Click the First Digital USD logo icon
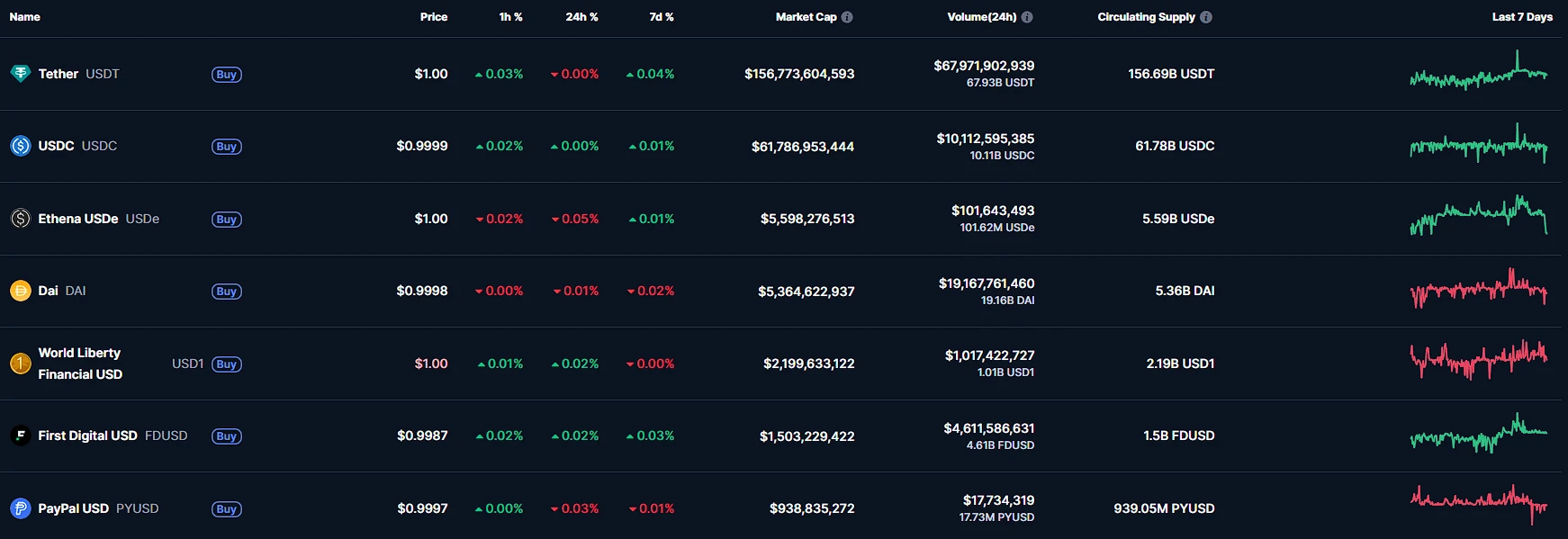 20,436
